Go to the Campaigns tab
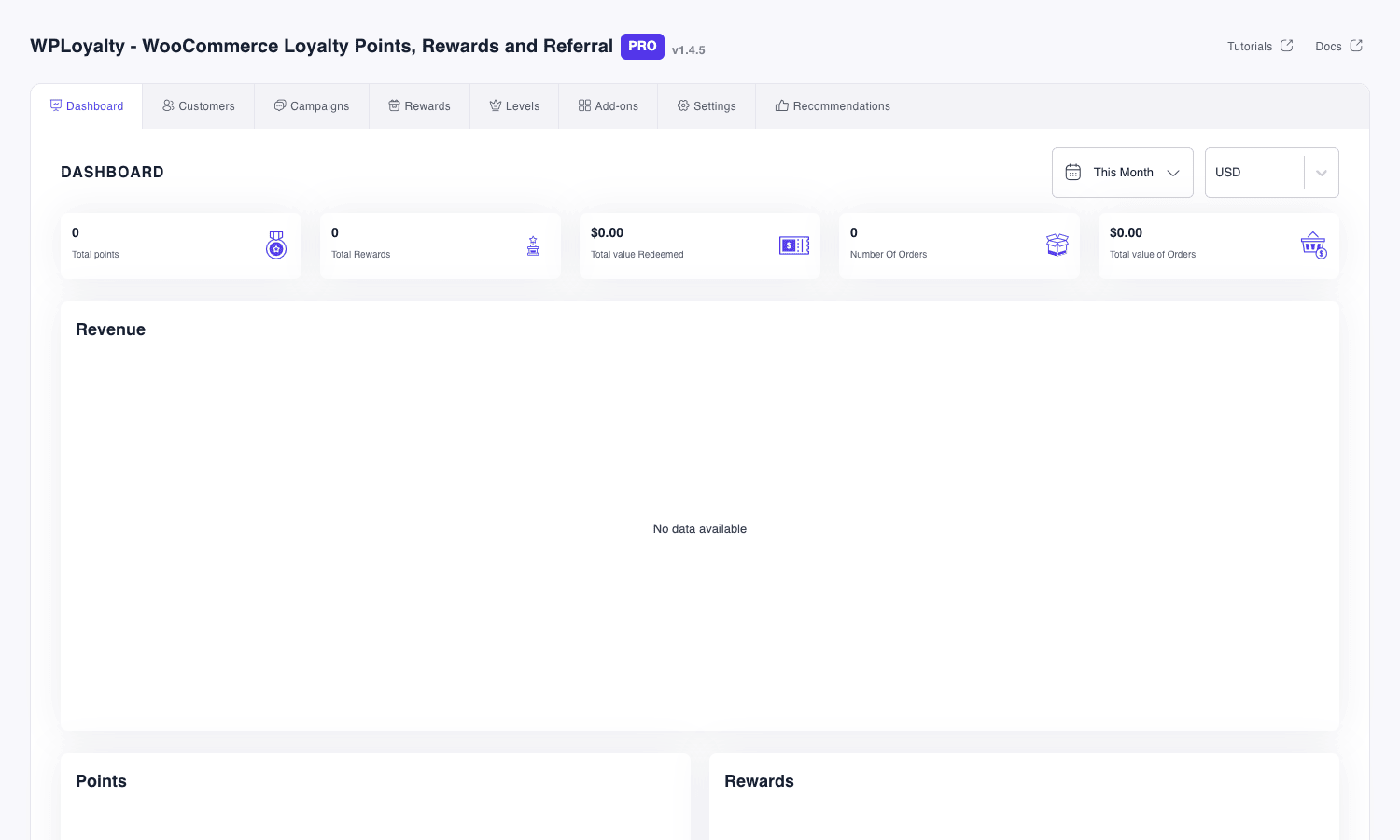 pyautogui.click(x=312, y=106)
